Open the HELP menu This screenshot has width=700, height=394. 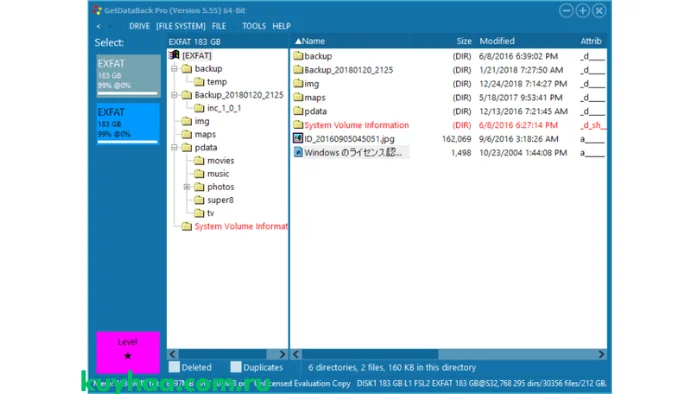281,26
